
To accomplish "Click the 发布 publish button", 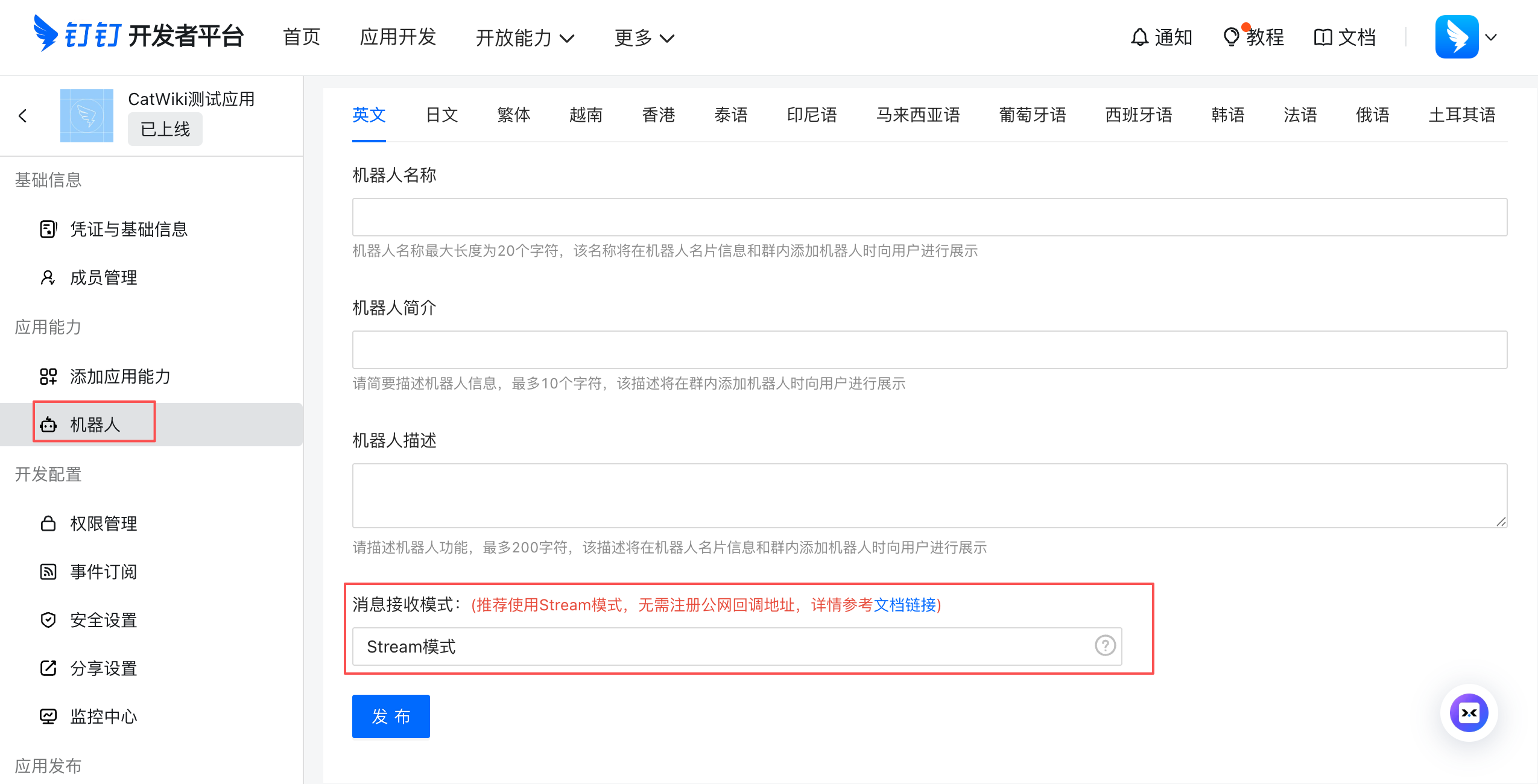I will click(390, 716).
